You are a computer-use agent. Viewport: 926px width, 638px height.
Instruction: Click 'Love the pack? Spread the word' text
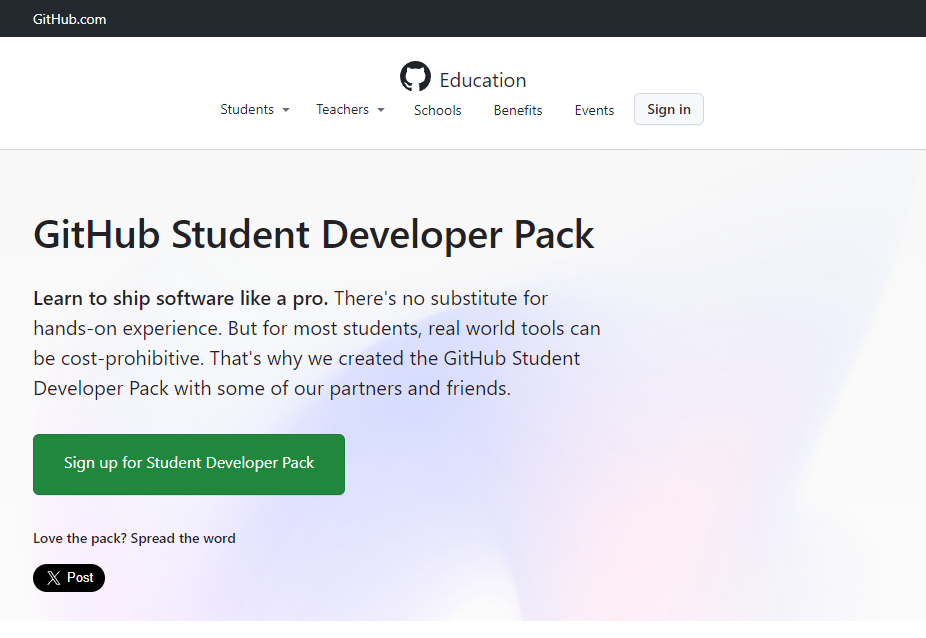click(134, 538)
